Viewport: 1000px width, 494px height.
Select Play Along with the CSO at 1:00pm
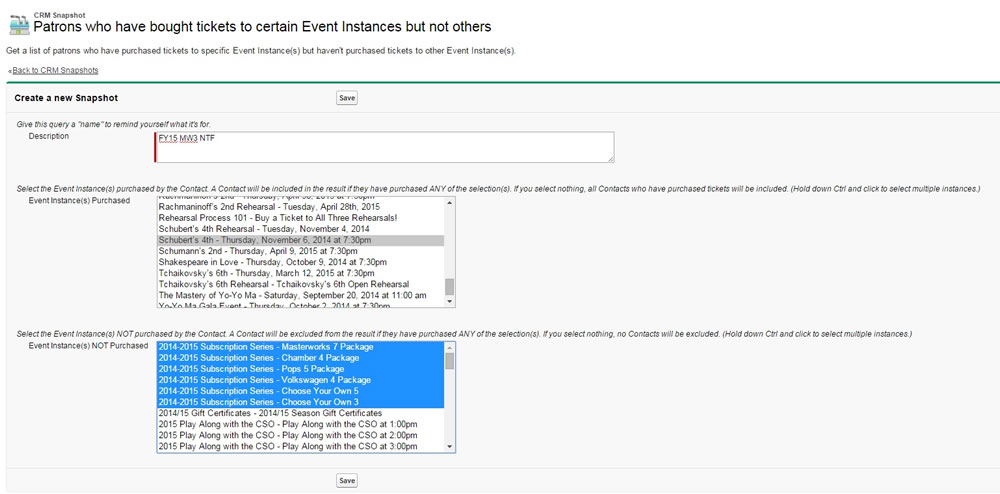(300, 424)
